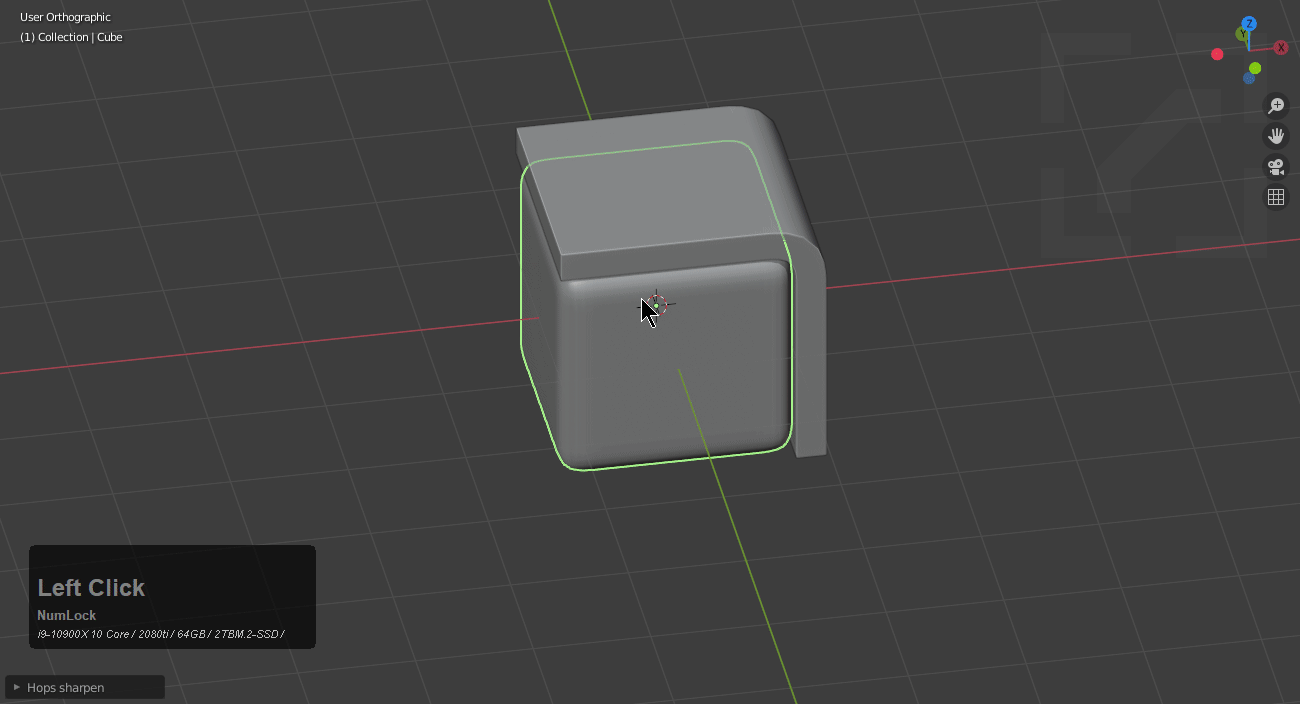Click the hand pan view icon

(x=1276, y=136)
